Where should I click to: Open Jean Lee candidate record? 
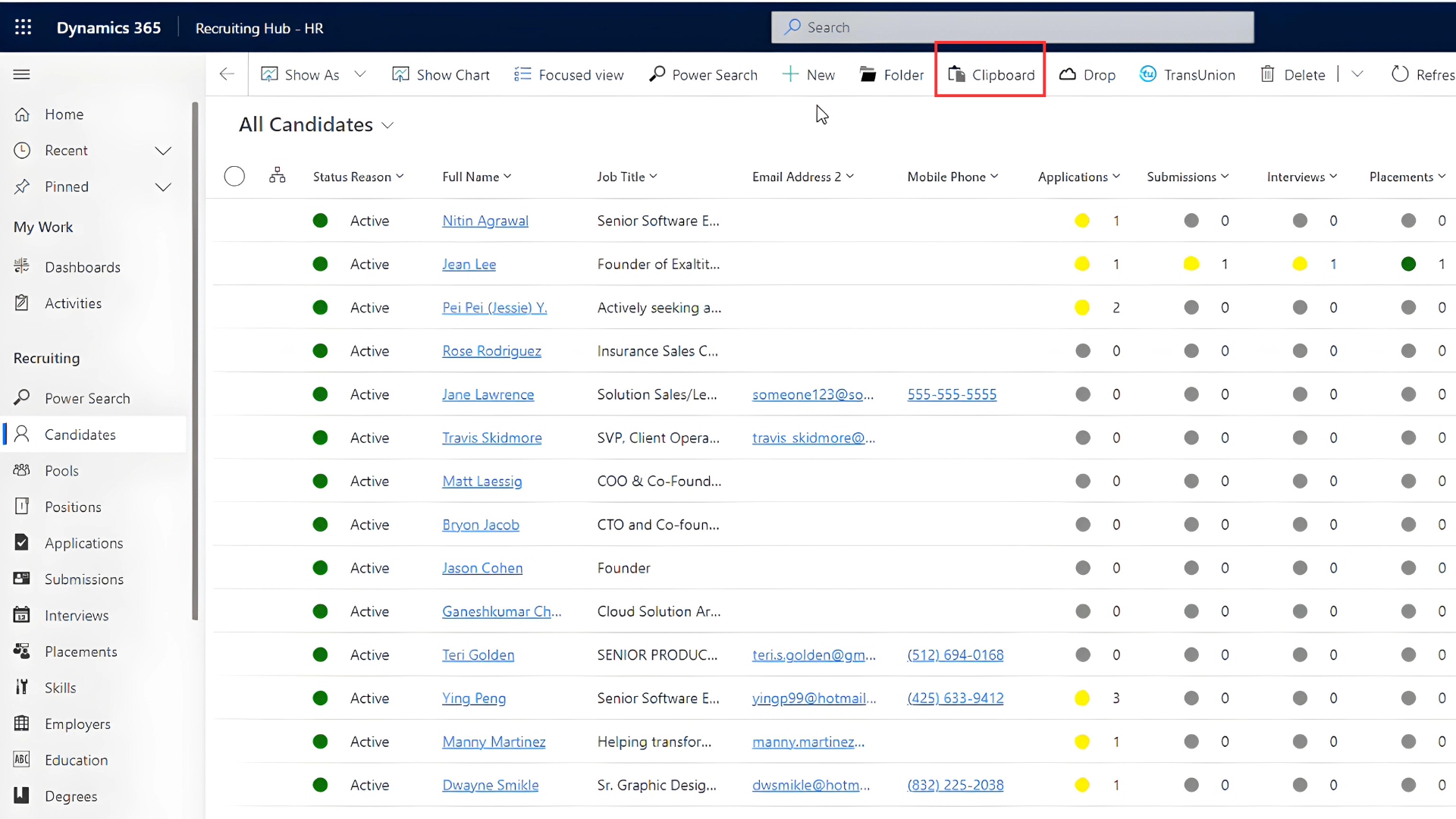[x=469, y=264]
